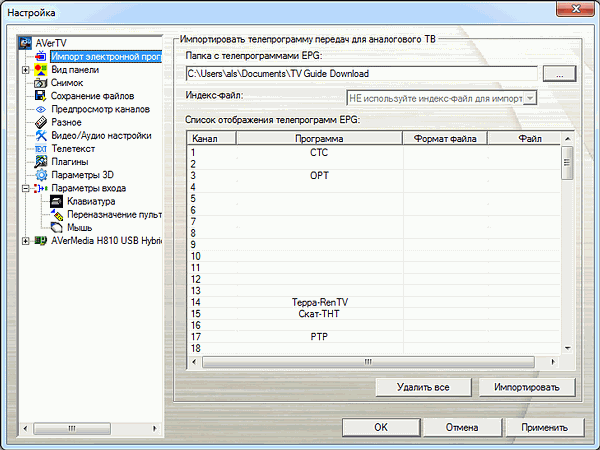Image resolution: width=600 pixels, height=450 pixels.
Task: Close the Настройка dialog window
Action: (576, 8)
